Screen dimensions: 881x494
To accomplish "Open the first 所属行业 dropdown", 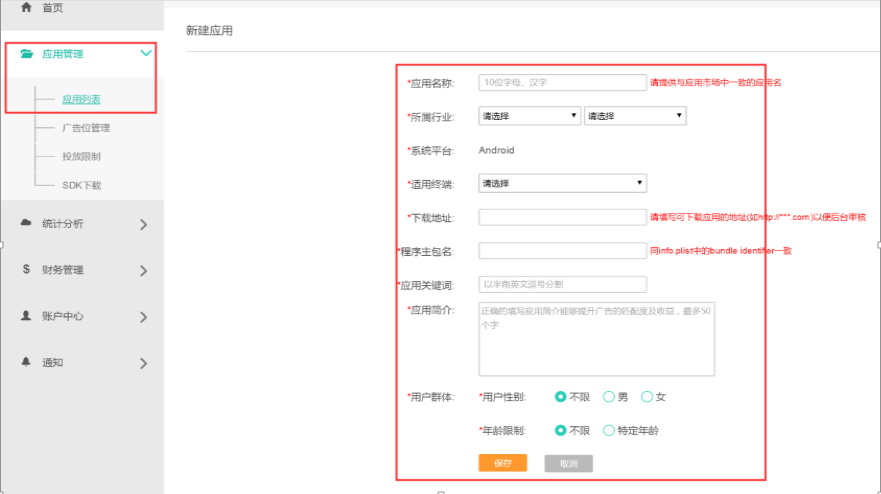I will tap(529, 116).
